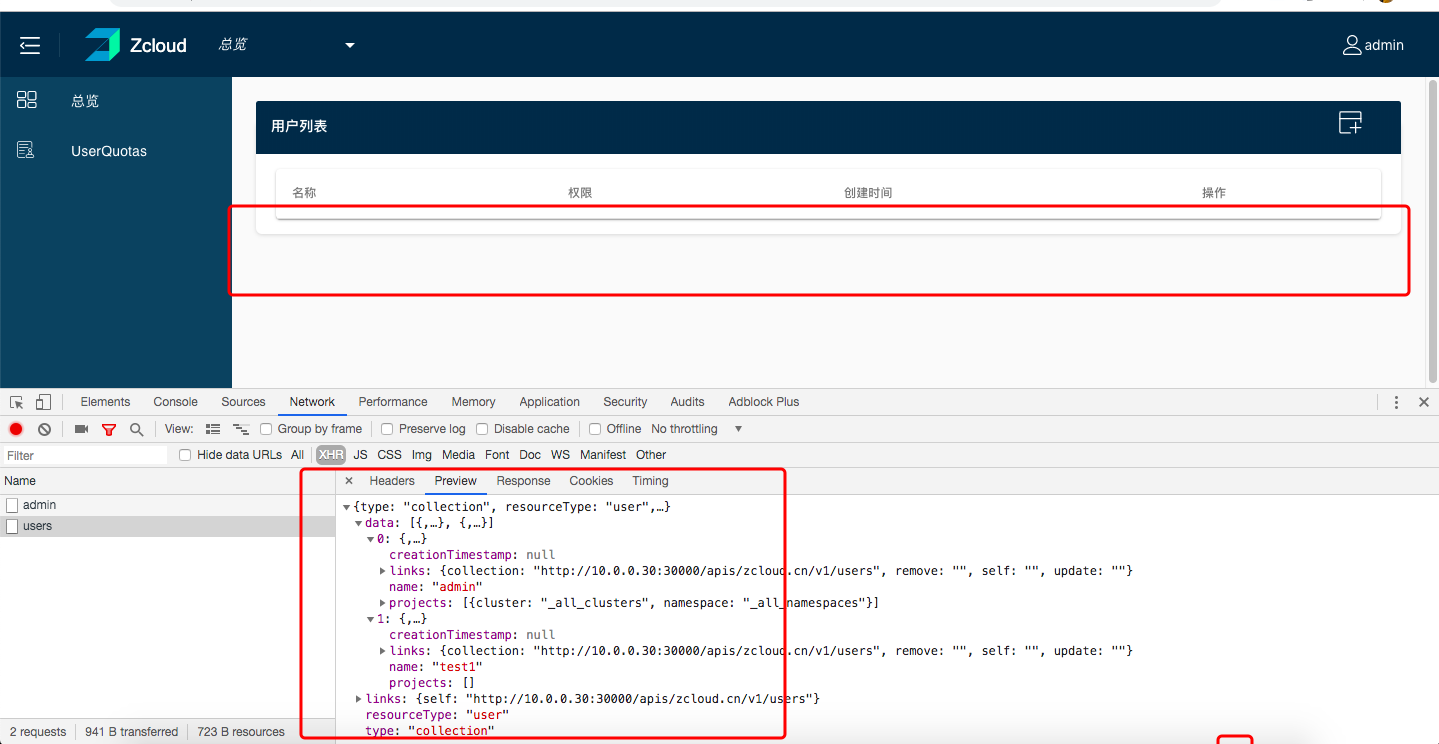Collapse data item 0 node
The height and width of the screenshot is (744, 1439).
coord(370,539)
